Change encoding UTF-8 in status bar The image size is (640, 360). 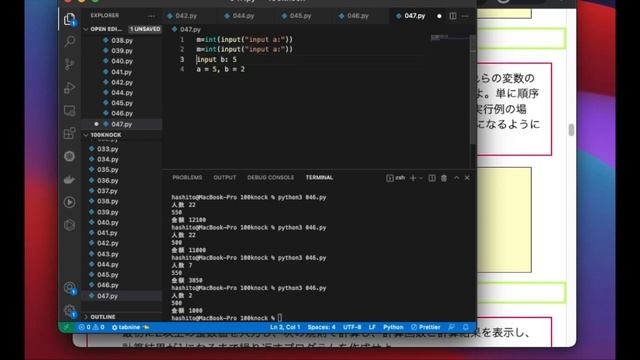352,327
